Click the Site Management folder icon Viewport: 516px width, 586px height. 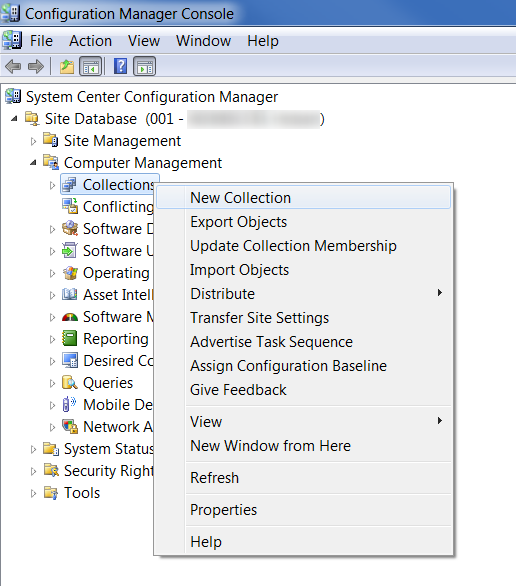(x=50, y=140)
